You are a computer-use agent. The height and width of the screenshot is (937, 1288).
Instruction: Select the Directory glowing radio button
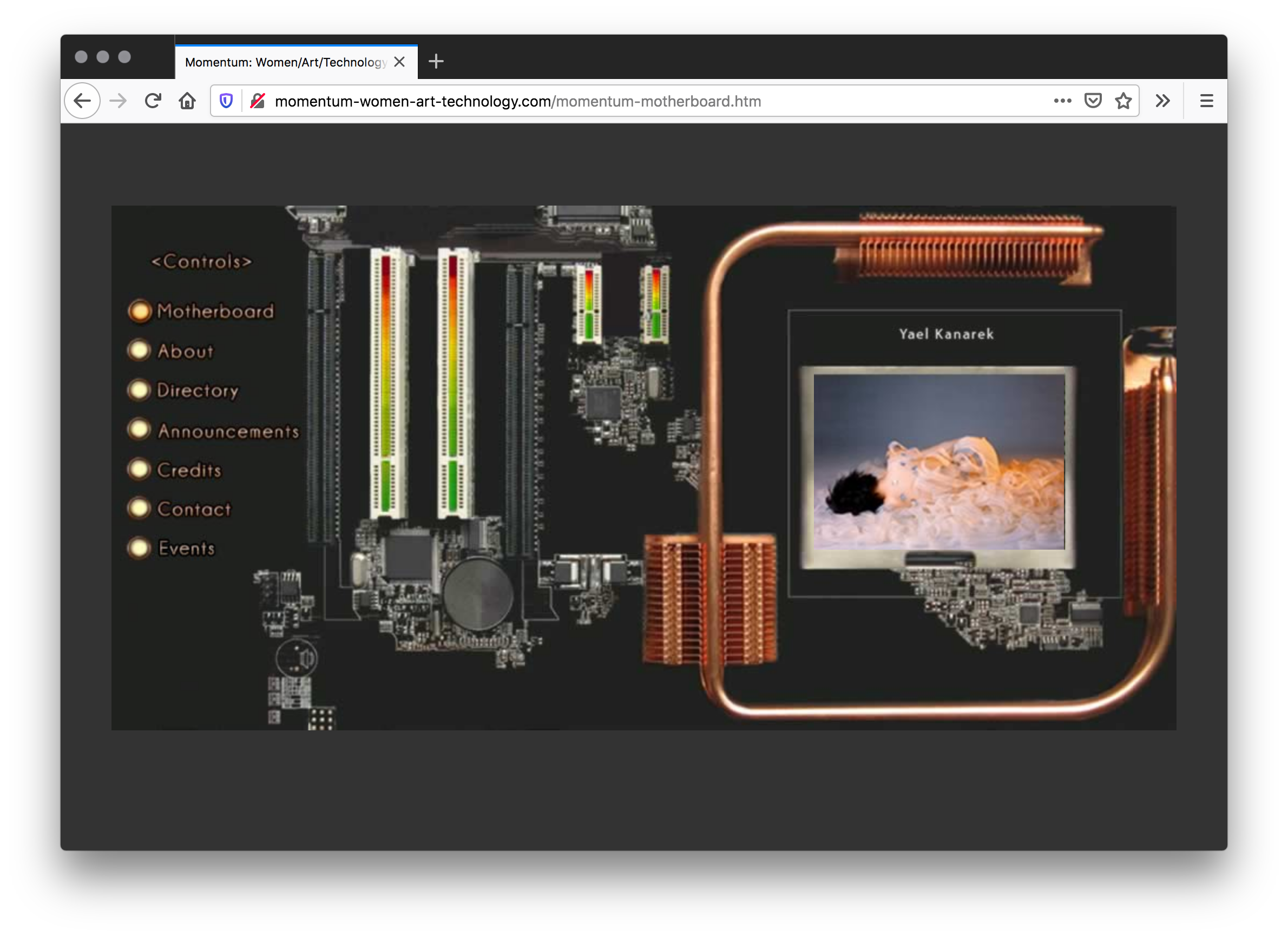tap(139, 390)
